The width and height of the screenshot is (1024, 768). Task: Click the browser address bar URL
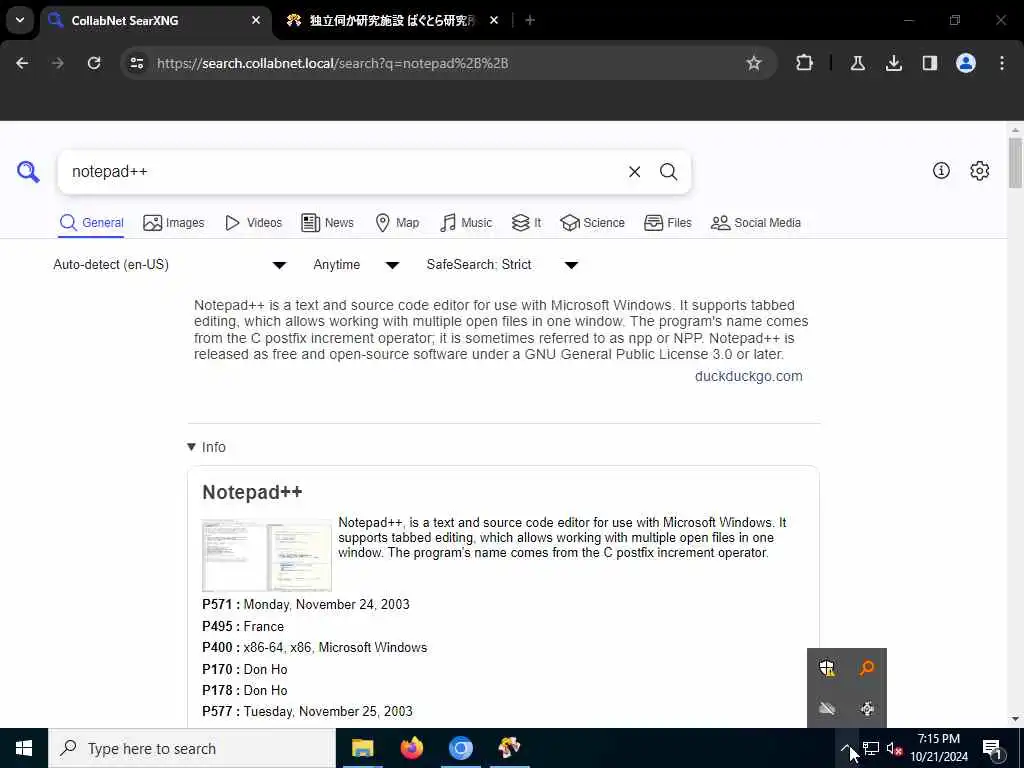pos(332,63)
